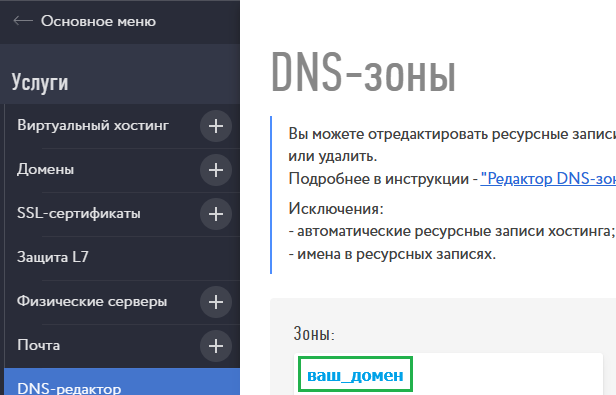Expand Физические серверы plus icon

(216, 302)
